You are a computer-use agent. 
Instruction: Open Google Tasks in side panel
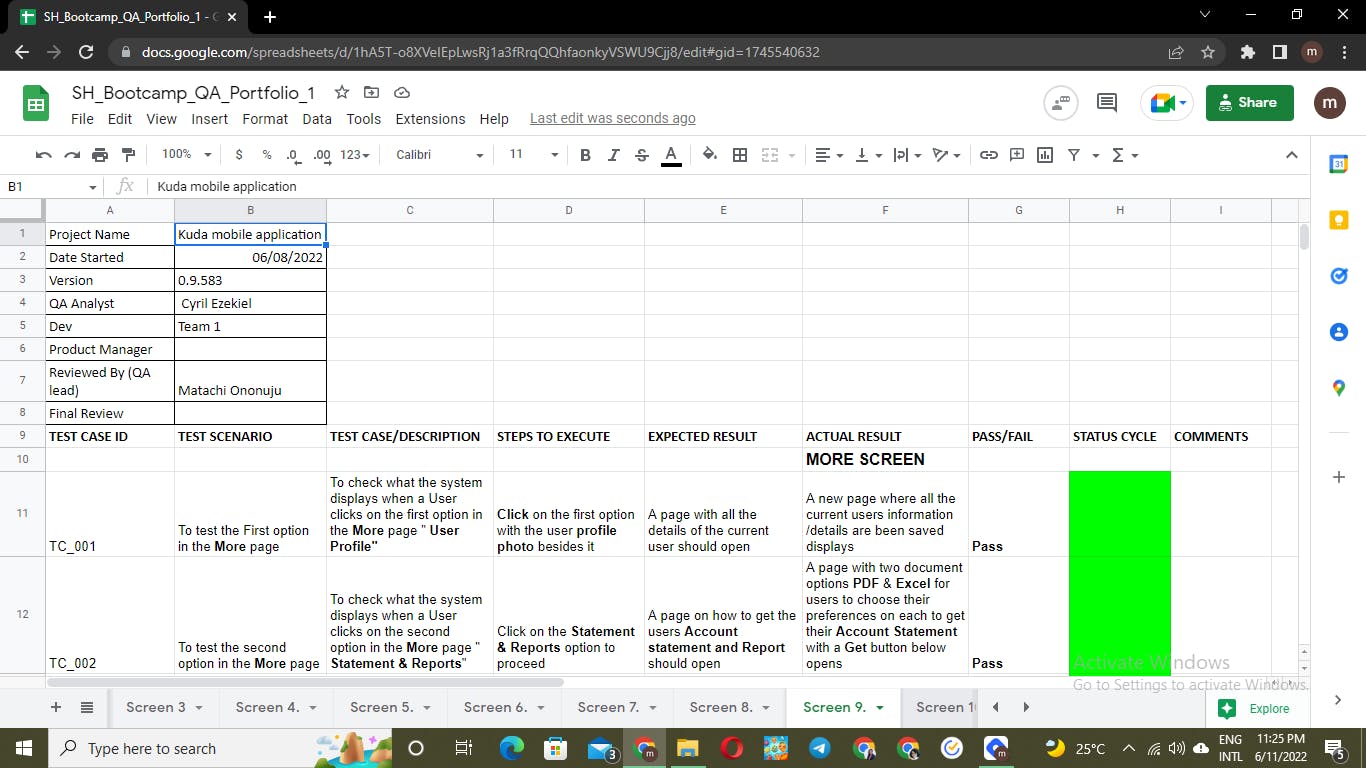tap(1339, 276)
